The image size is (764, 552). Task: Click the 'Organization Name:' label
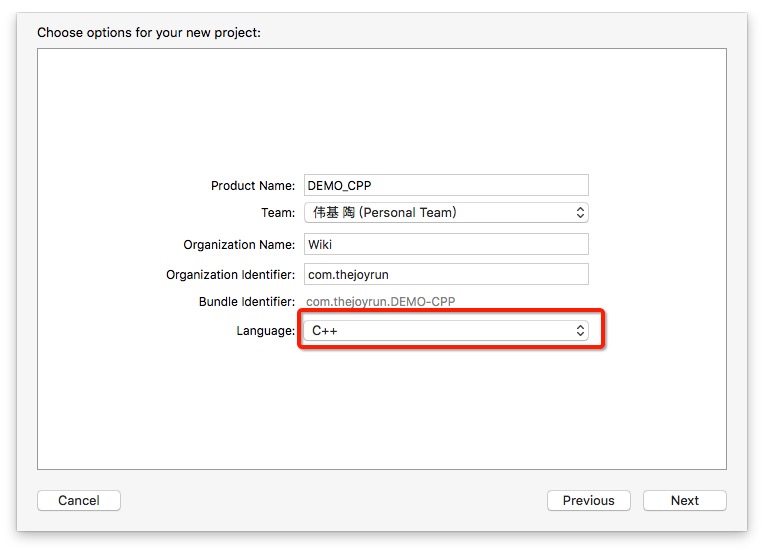[x=239, y=245]
